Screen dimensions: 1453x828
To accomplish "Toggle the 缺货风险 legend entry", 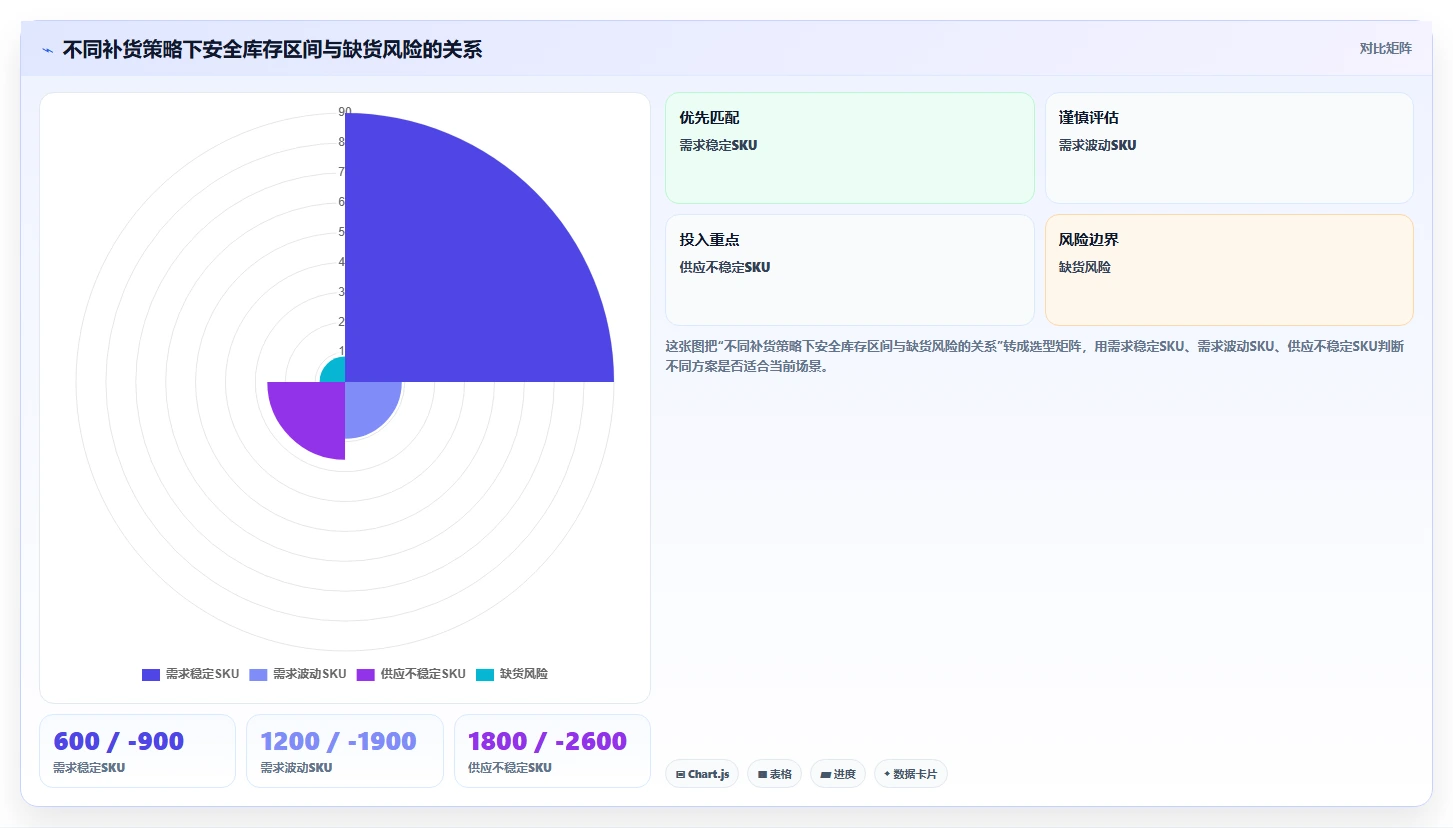I will (x=512, y=674).
